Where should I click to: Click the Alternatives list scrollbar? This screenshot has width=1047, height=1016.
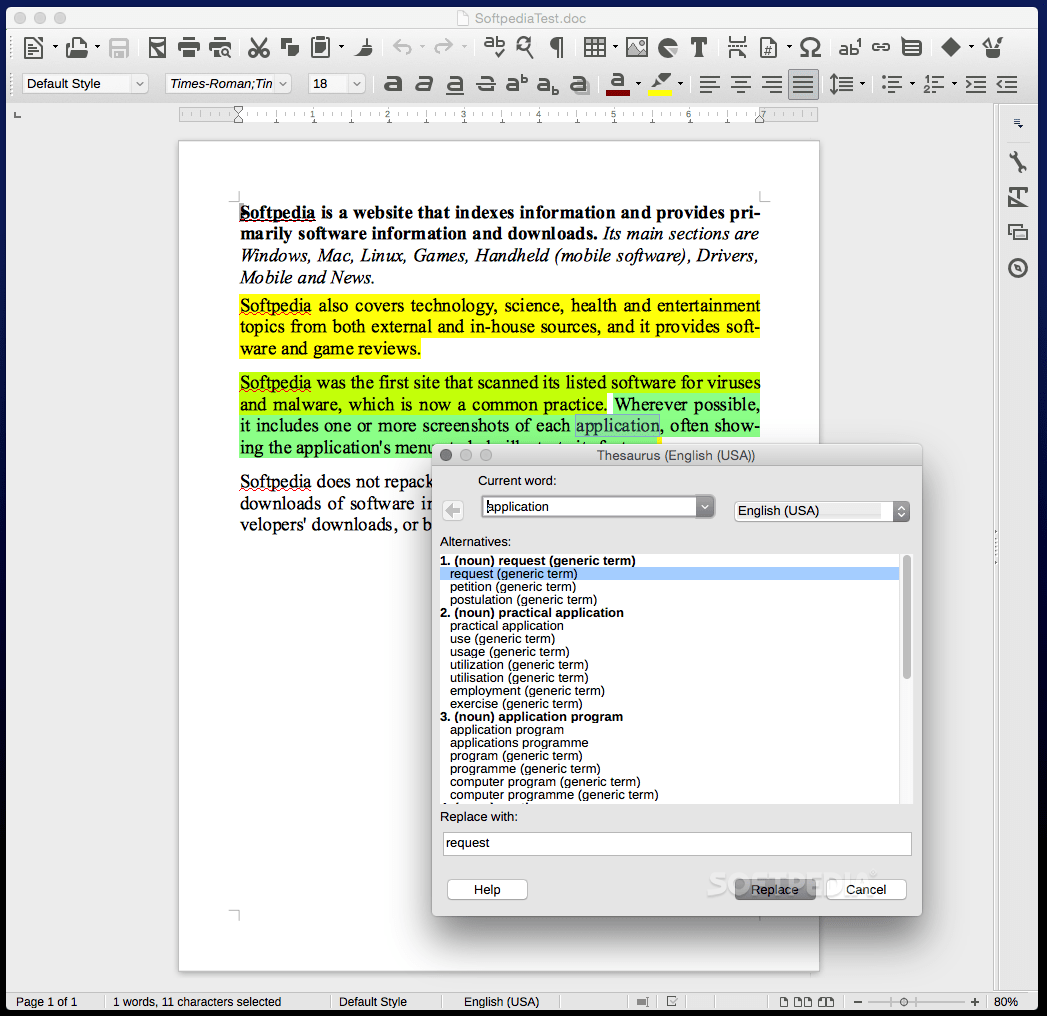tap(907, 617)
